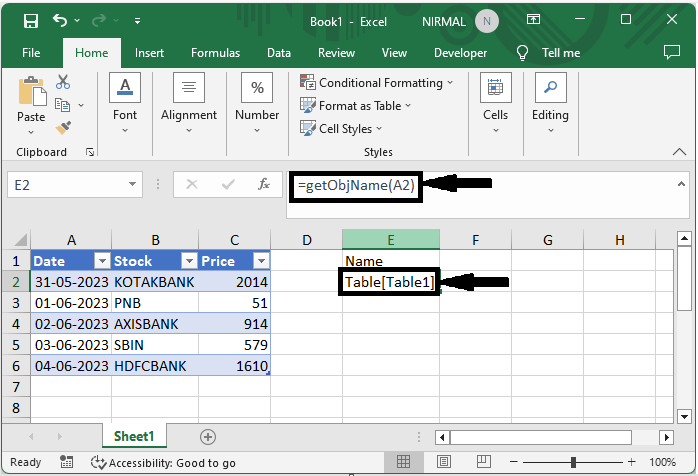Switch to the Insert tab
The width and height of the screenshot is (698, 476).
[149, 53]
